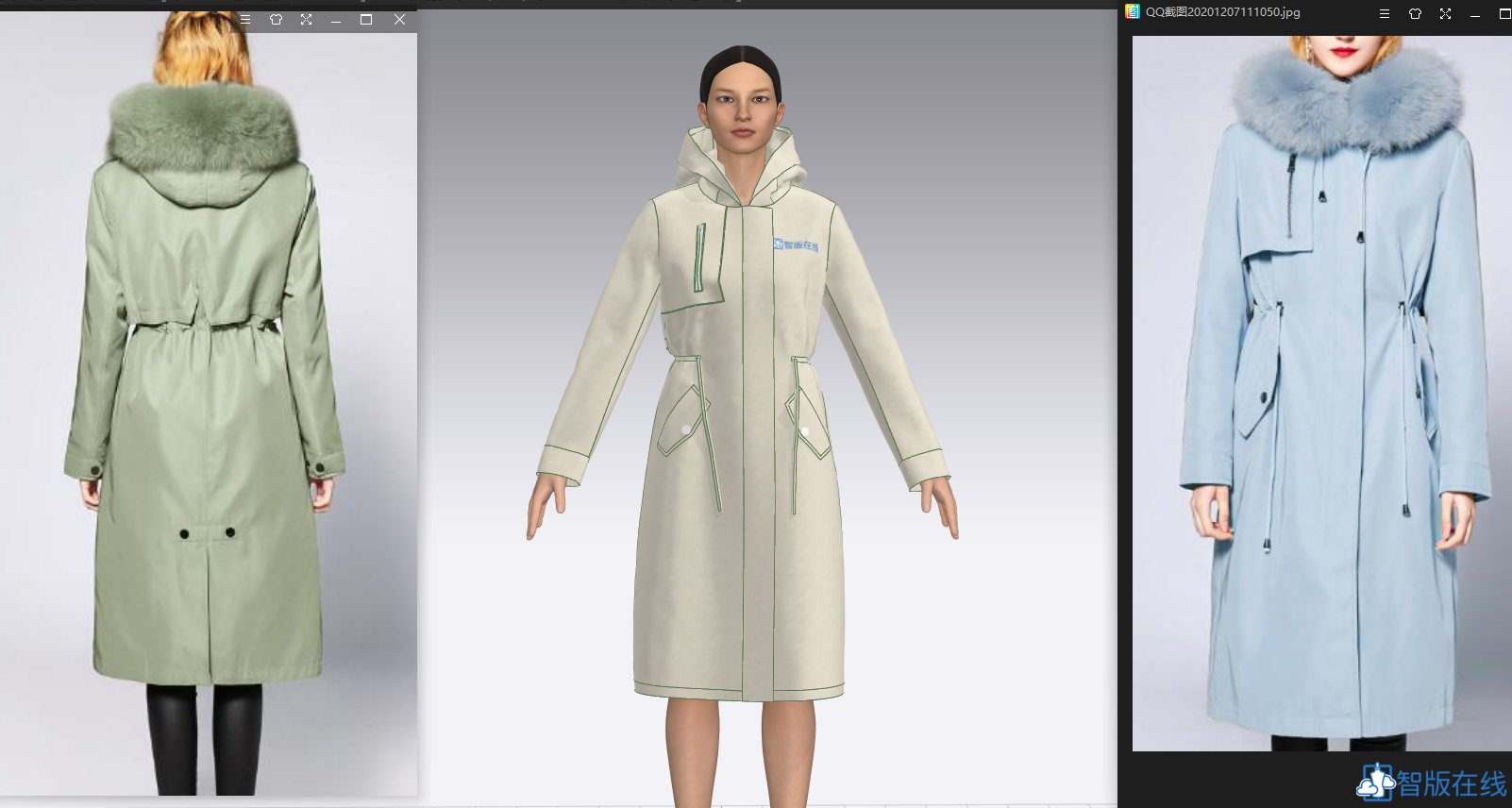Click skin (shirt) icon in green coat viewer
Screen dimensions: 1512x808
pos(276,19)
